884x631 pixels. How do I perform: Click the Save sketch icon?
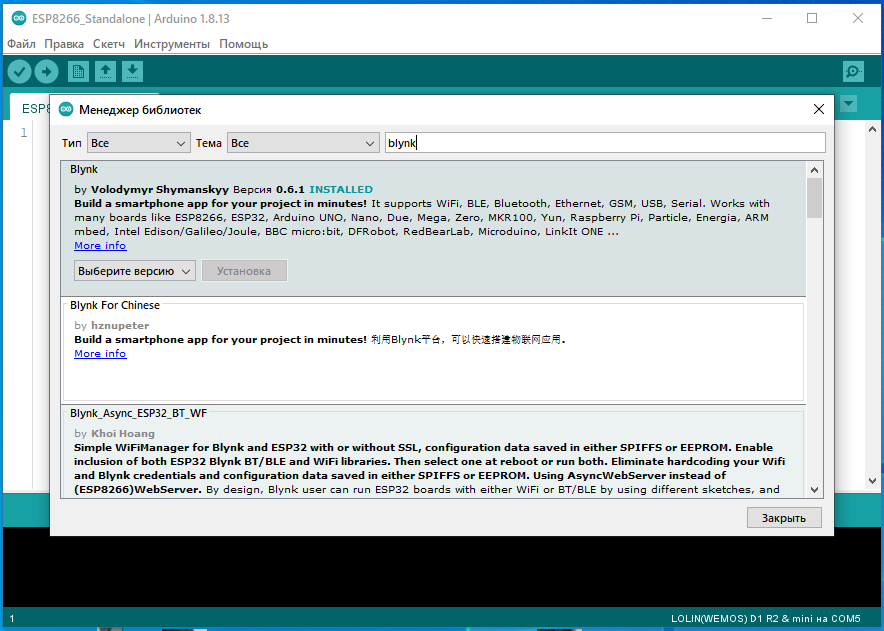[132, 71]
